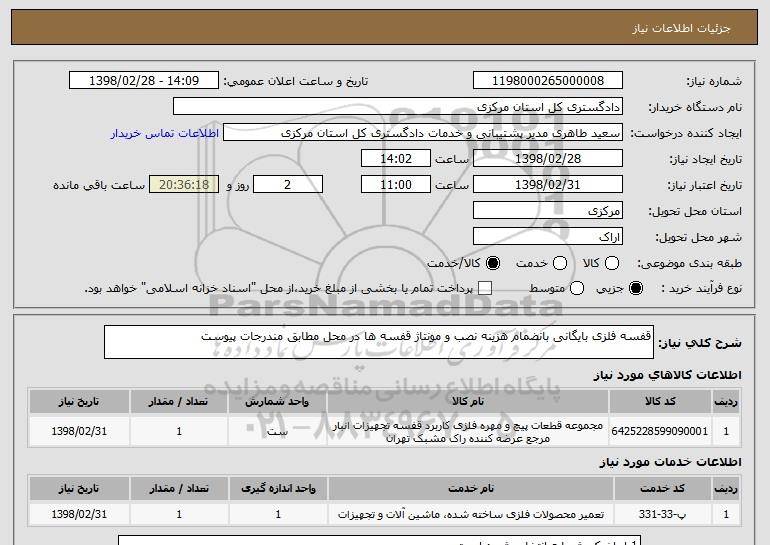Select the کالا/خدمت radio button
This screenshot has height=545, width=770.
coord(493,263)
